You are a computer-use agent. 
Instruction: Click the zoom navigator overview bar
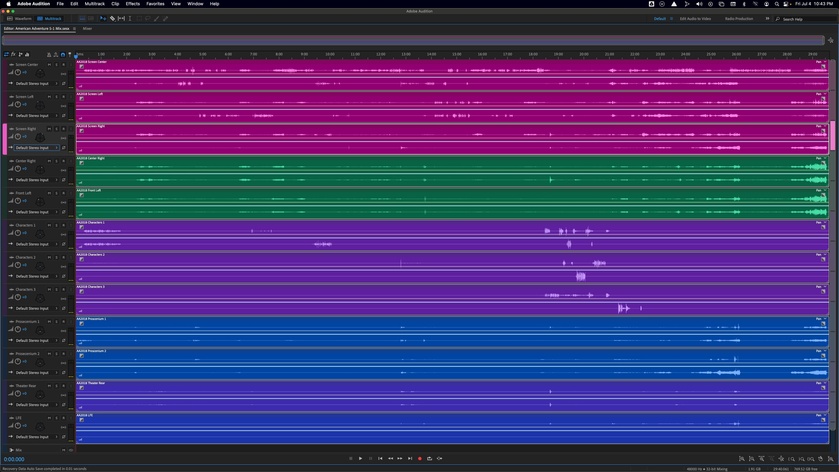413,40
